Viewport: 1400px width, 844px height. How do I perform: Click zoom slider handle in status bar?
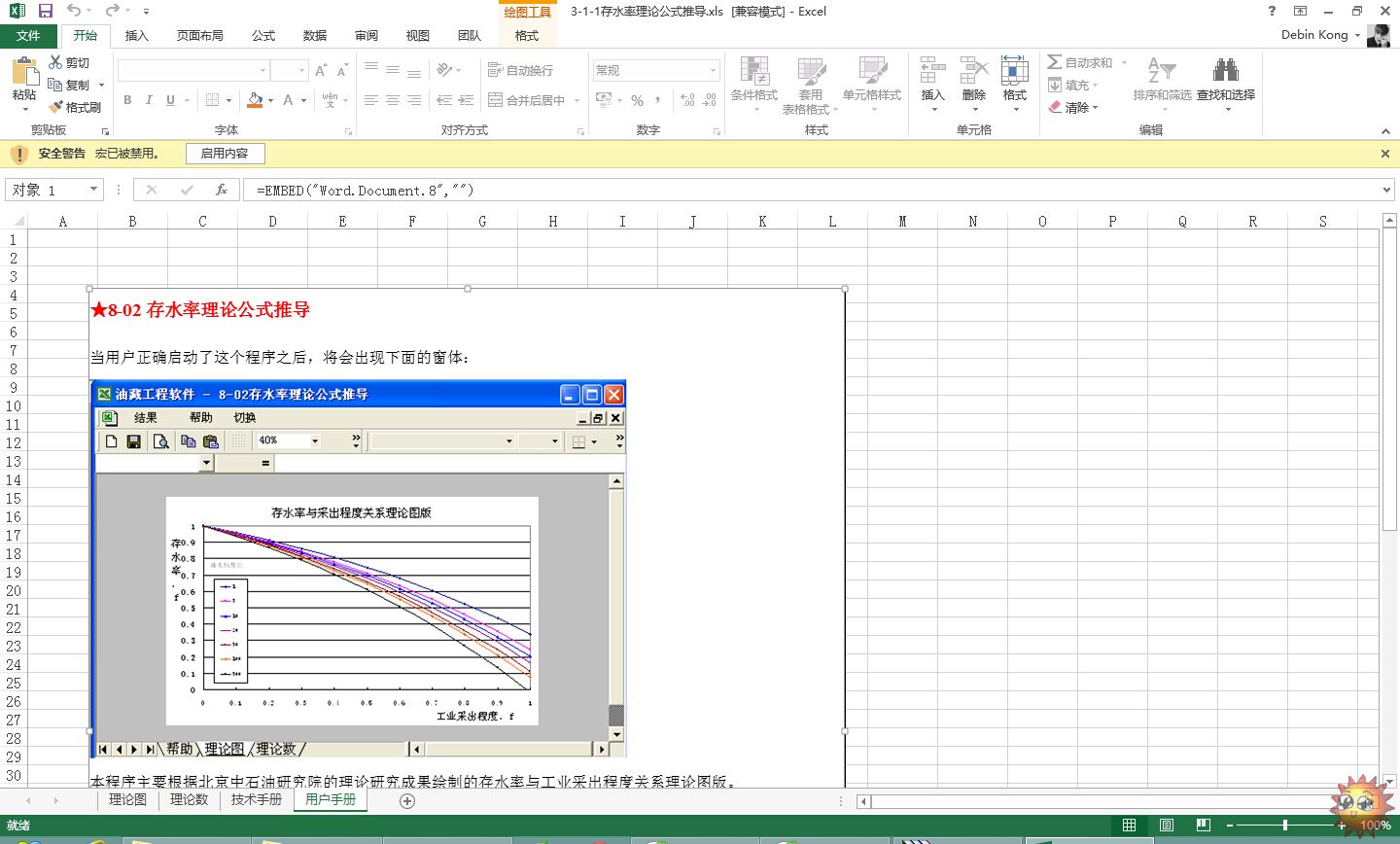point(1285,825)
